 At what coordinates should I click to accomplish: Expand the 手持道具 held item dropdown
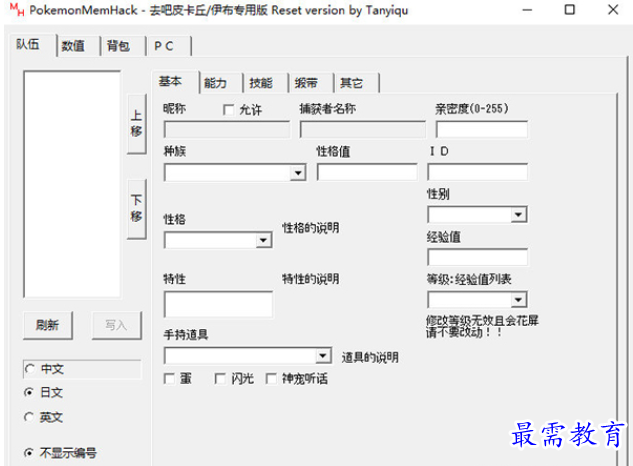[x=322, y=356]
